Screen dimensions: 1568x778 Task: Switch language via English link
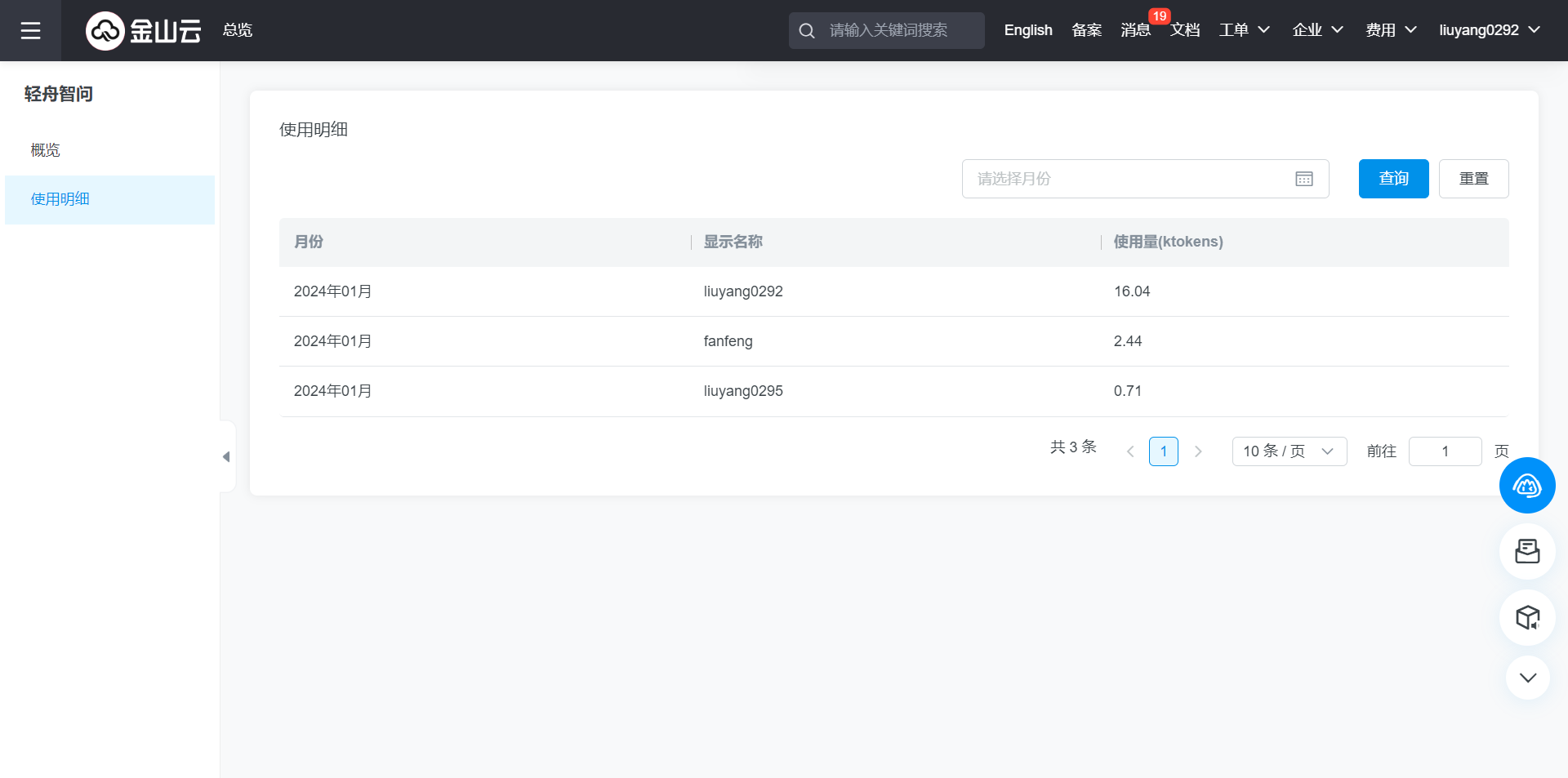point(1027,30)
